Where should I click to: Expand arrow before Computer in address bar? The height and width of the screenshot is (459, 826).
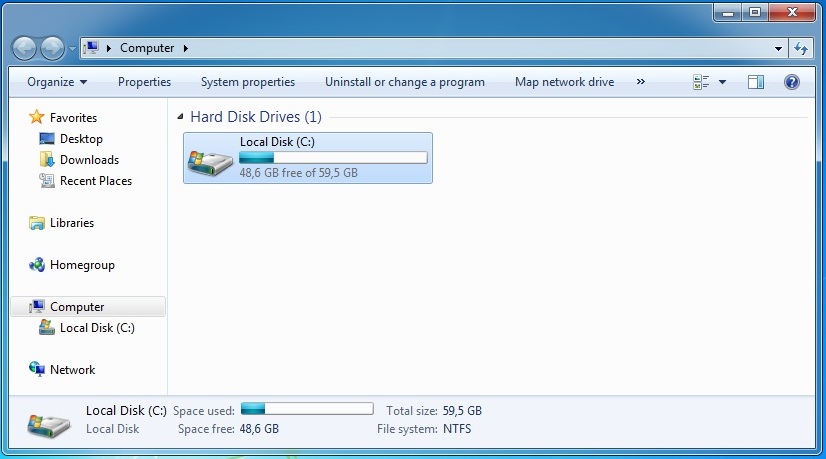[109, 48]
